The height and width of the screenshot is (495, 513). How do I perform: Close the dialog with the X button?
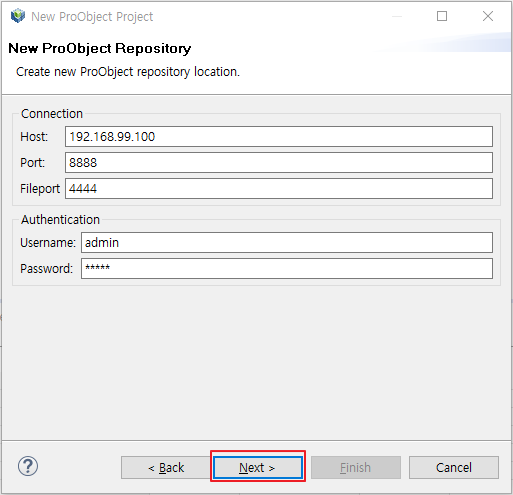coord(488,16)
